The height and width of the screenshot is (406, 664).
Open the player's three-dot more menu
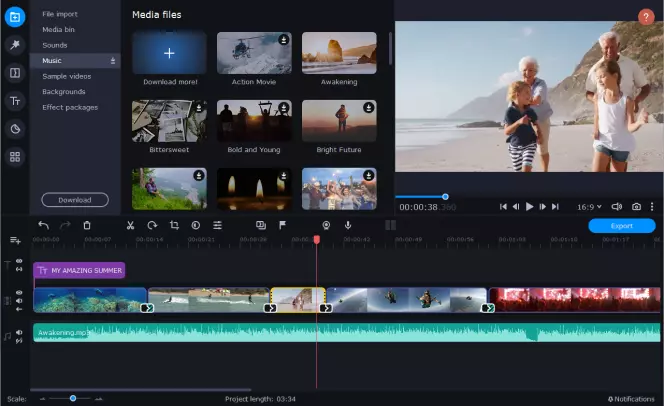(x=652, y=207)
